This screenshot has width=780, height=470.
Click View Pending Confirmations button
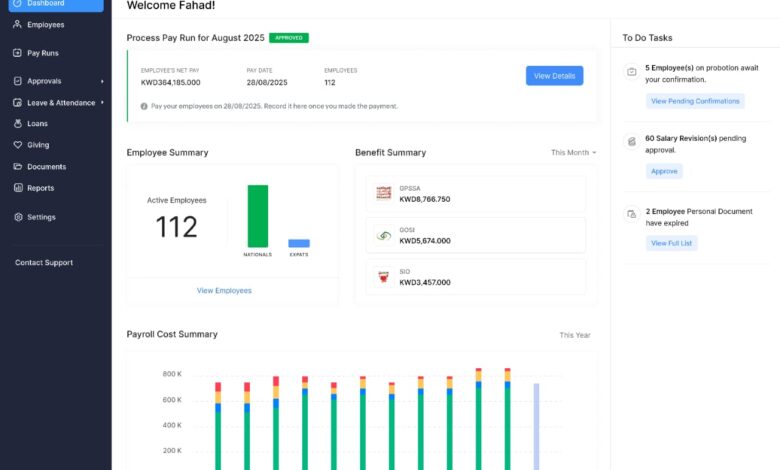coord(694,101)
